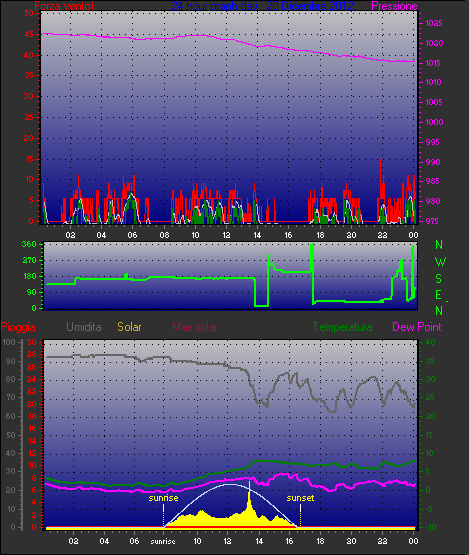Click the 45 wind speed axis value
The image size is (469, 555).
pos(29,34)
